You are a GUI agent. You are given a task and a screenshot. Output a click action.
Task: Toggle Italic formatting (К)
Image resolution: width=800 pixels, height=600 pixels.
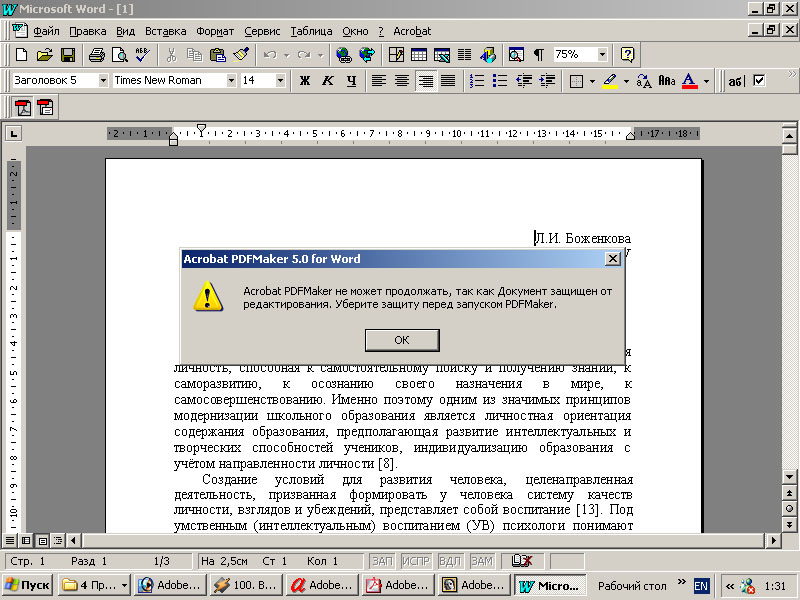tap(328, 81)
